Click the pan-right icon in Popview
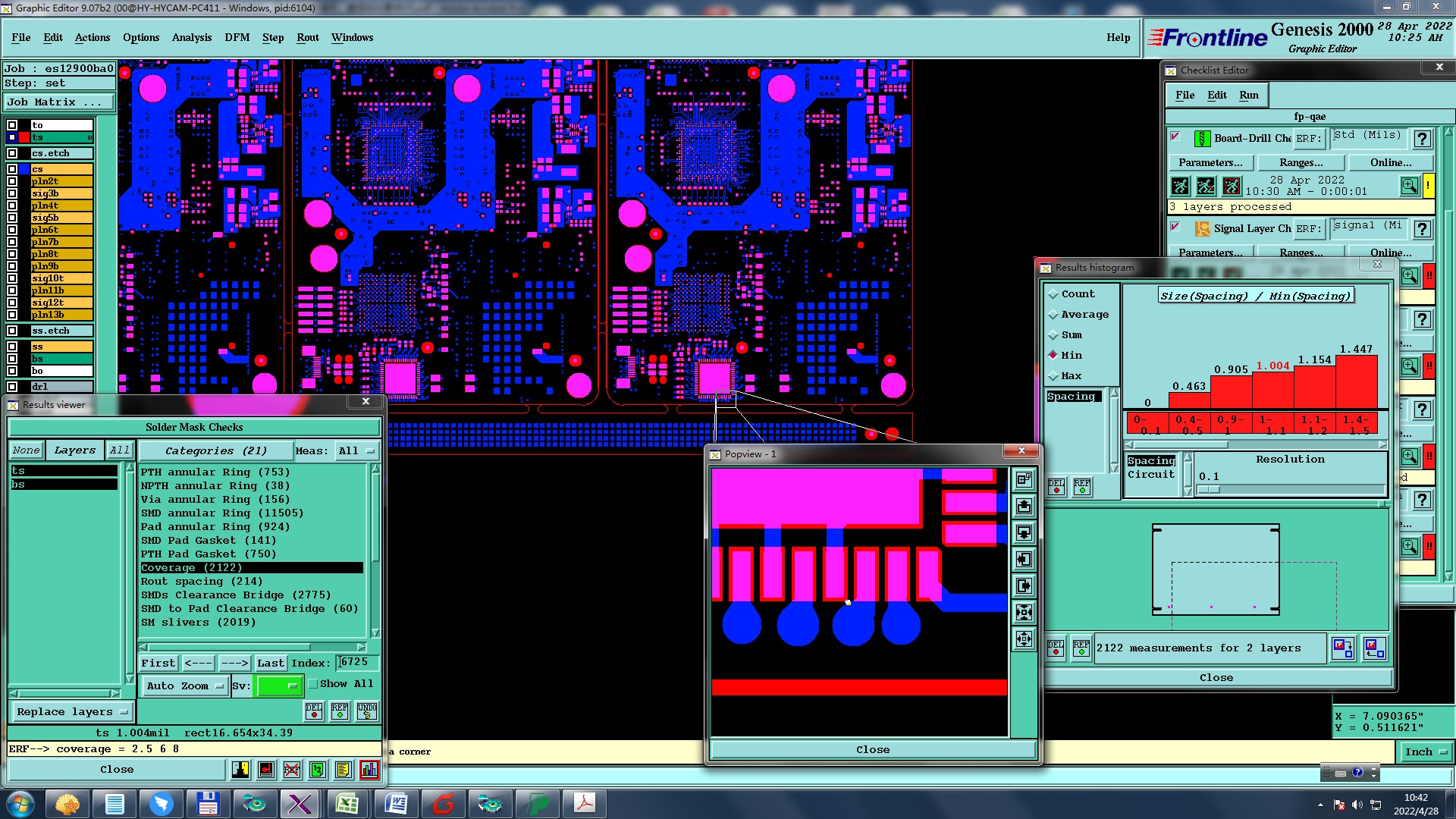 pyautogui.click(x=1024, y=586)
